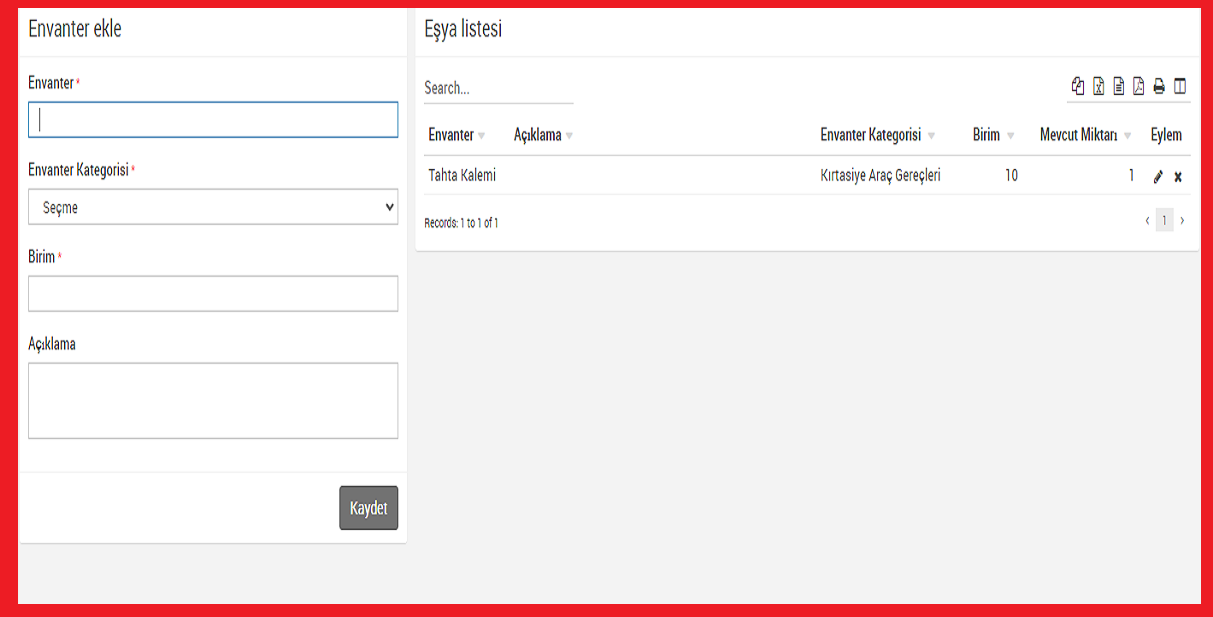This screenshot has height=617, width=1213.
Task: Edit the Tahta Kalemi row
Action: pyautogui.click(x=1158, y=177)
